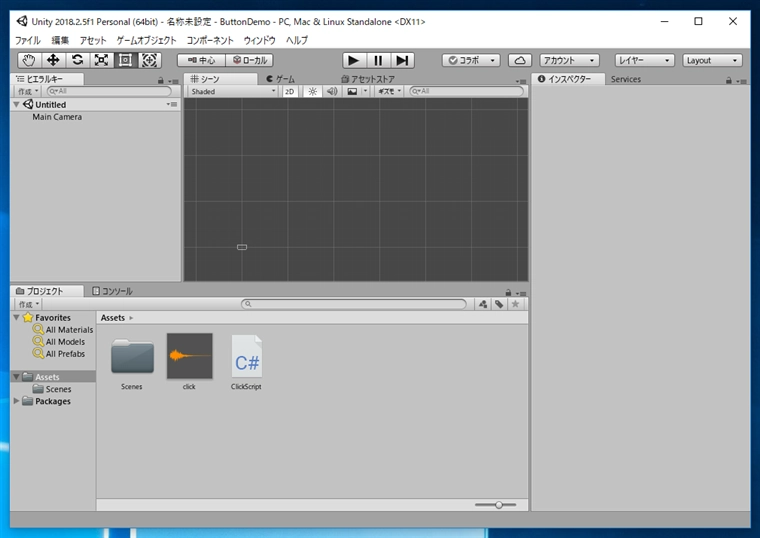Open scene effects dropdown arrow

coord(365,91)
